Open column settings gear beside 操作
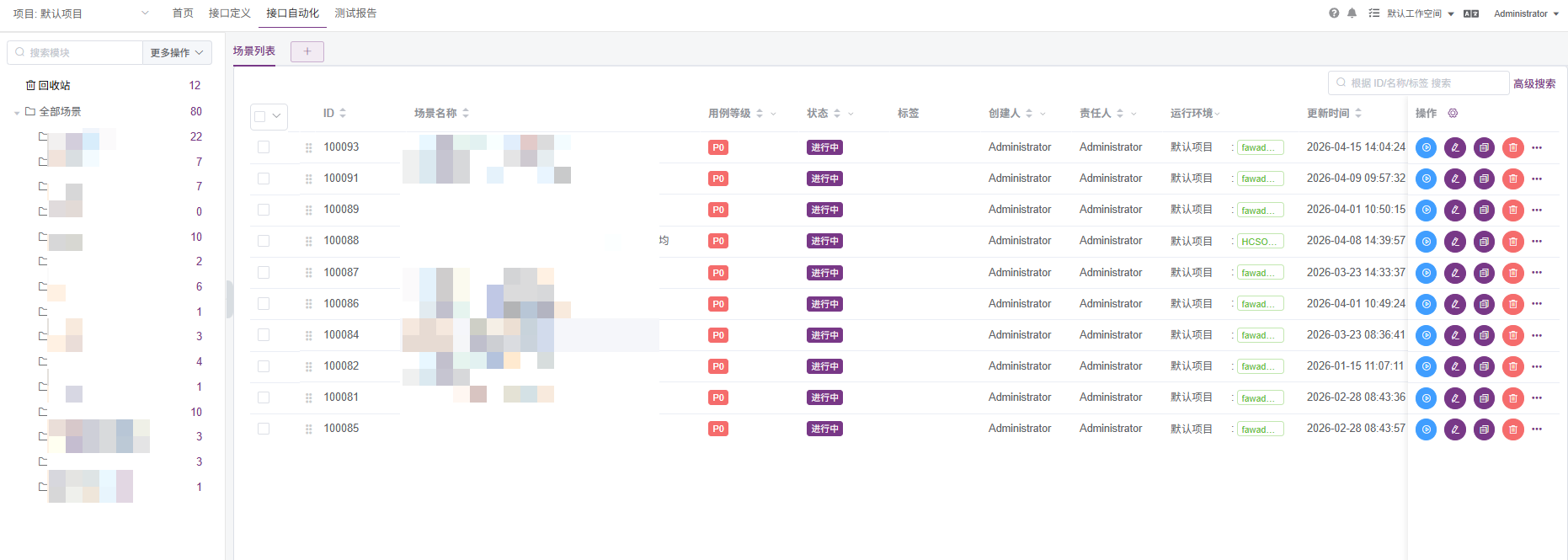 pos(1453,113)
